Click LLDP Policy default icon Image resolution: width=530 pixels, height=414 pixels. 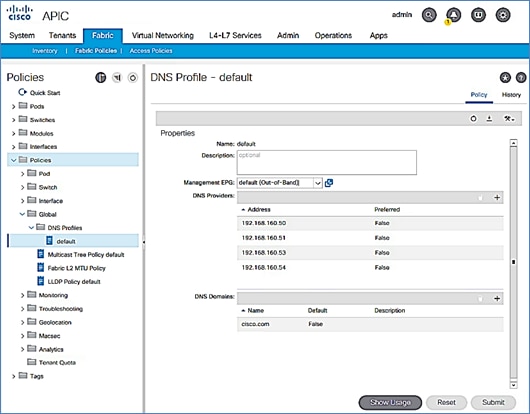click(41, 281)
